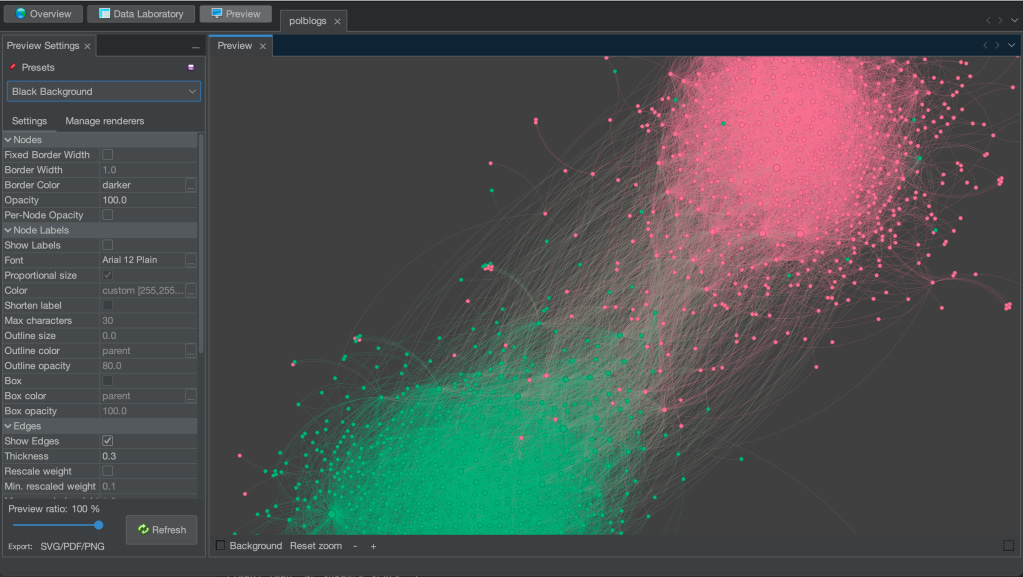Click the Data Laboratory table icon
Screen dimensions: 1023x577
tap(104, 13)
